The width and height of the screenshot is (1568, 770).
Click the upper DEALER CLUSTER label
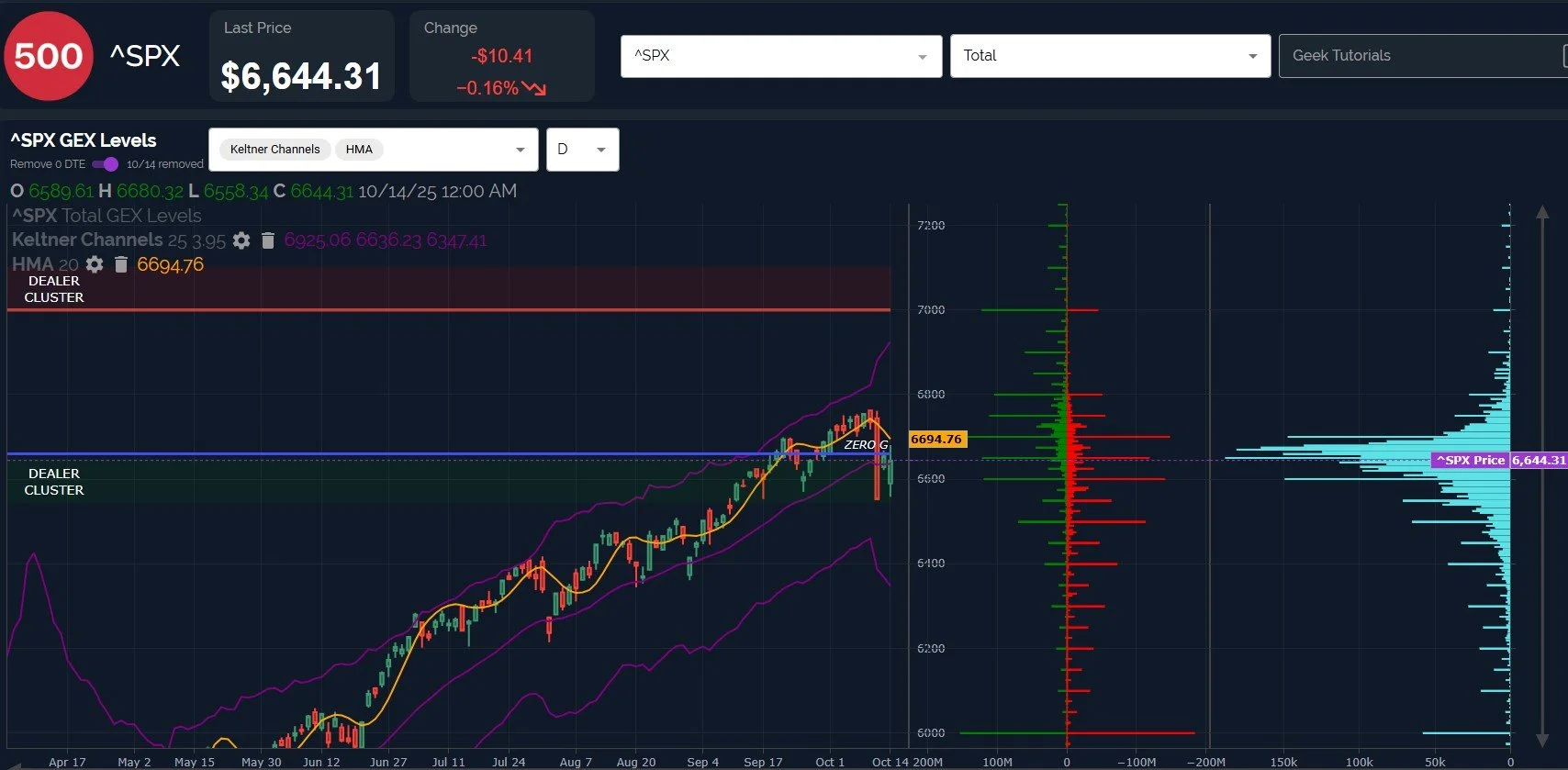click(x=54, y=289)
